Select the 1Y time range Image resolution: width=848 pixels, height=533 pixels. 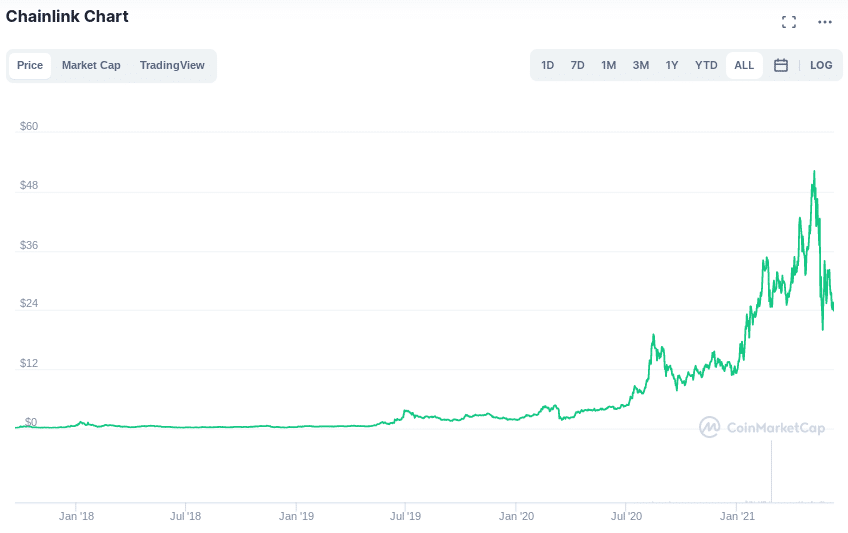click(671, 65)
